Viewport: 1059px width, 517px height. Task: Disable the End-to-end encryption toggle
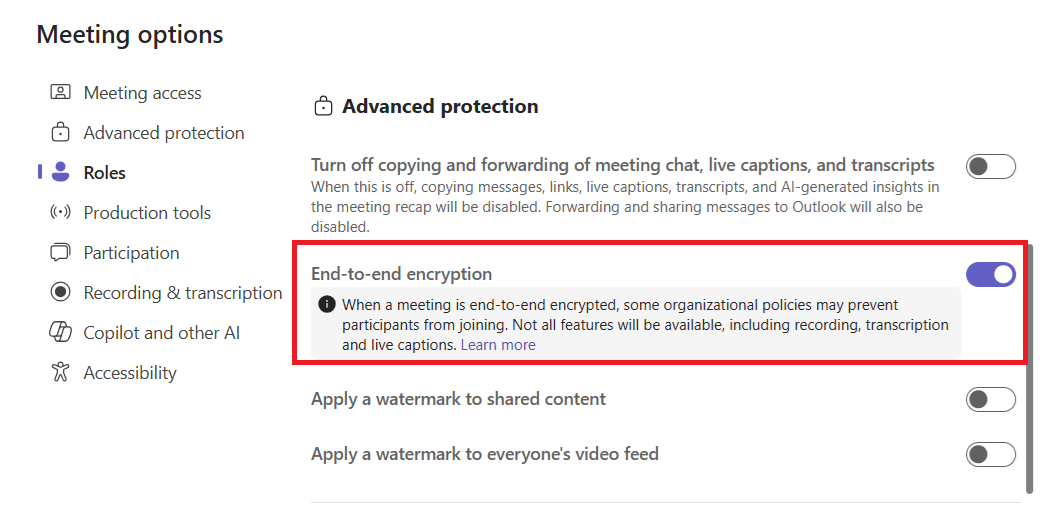tap(990, 274)
